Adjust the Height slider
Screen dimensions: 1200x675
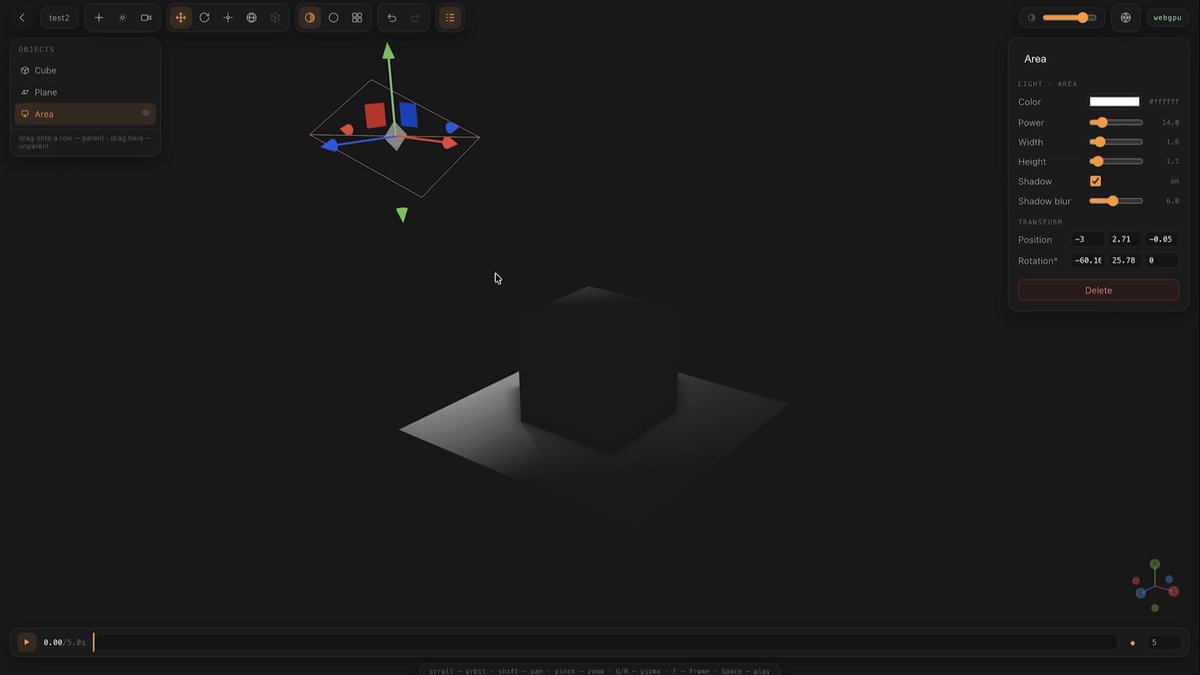pyautogui.click(x=1116, y=161)
